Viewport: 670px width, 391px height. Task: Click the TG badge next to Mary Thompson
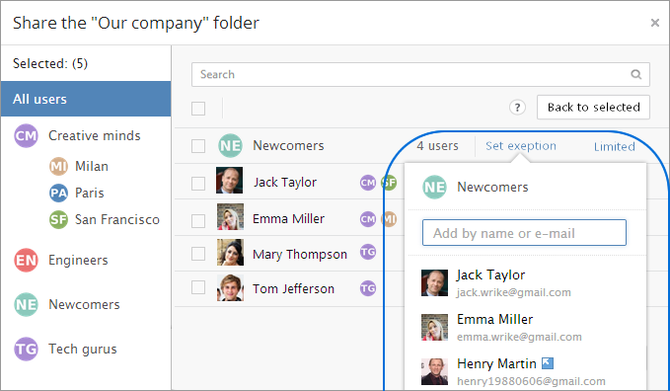(367, 252)
